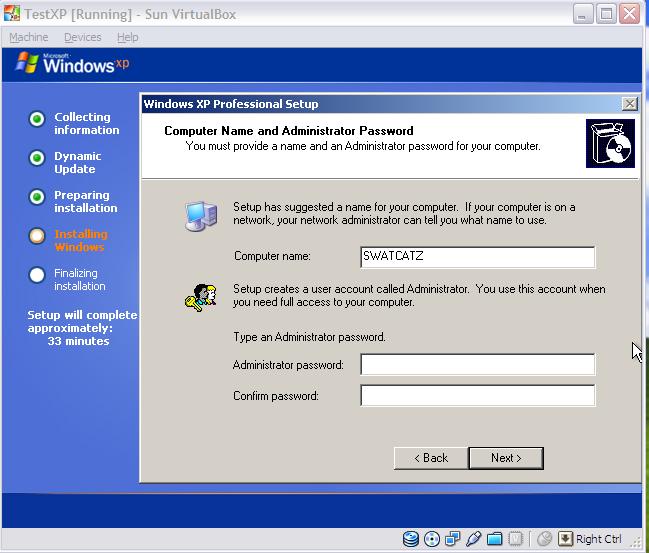Click the Confirm password field
This screenshot has height=553, width=649.
(478, 395)
